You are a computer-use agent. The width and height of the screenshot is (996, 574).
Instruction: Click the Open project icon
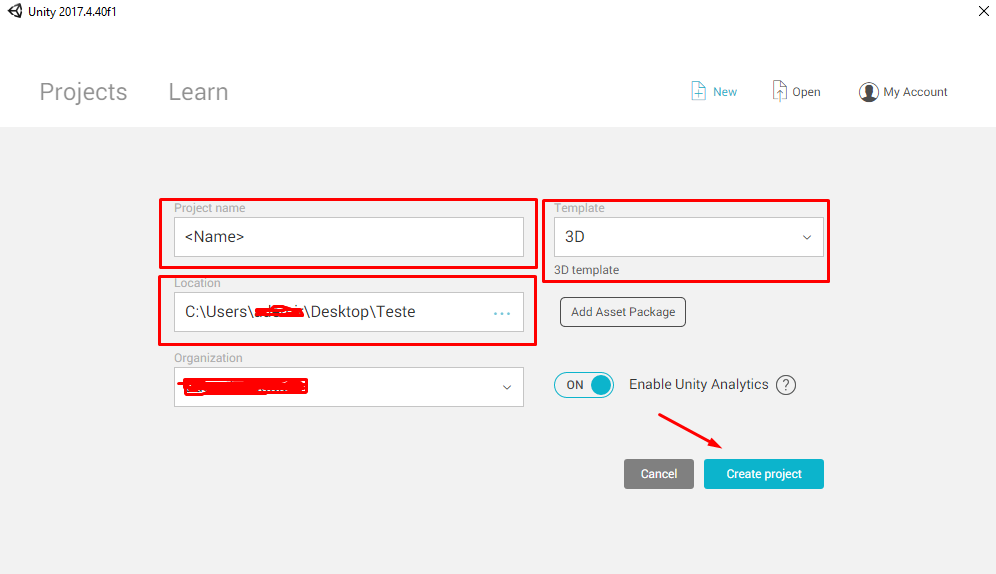tap(779, 91)
